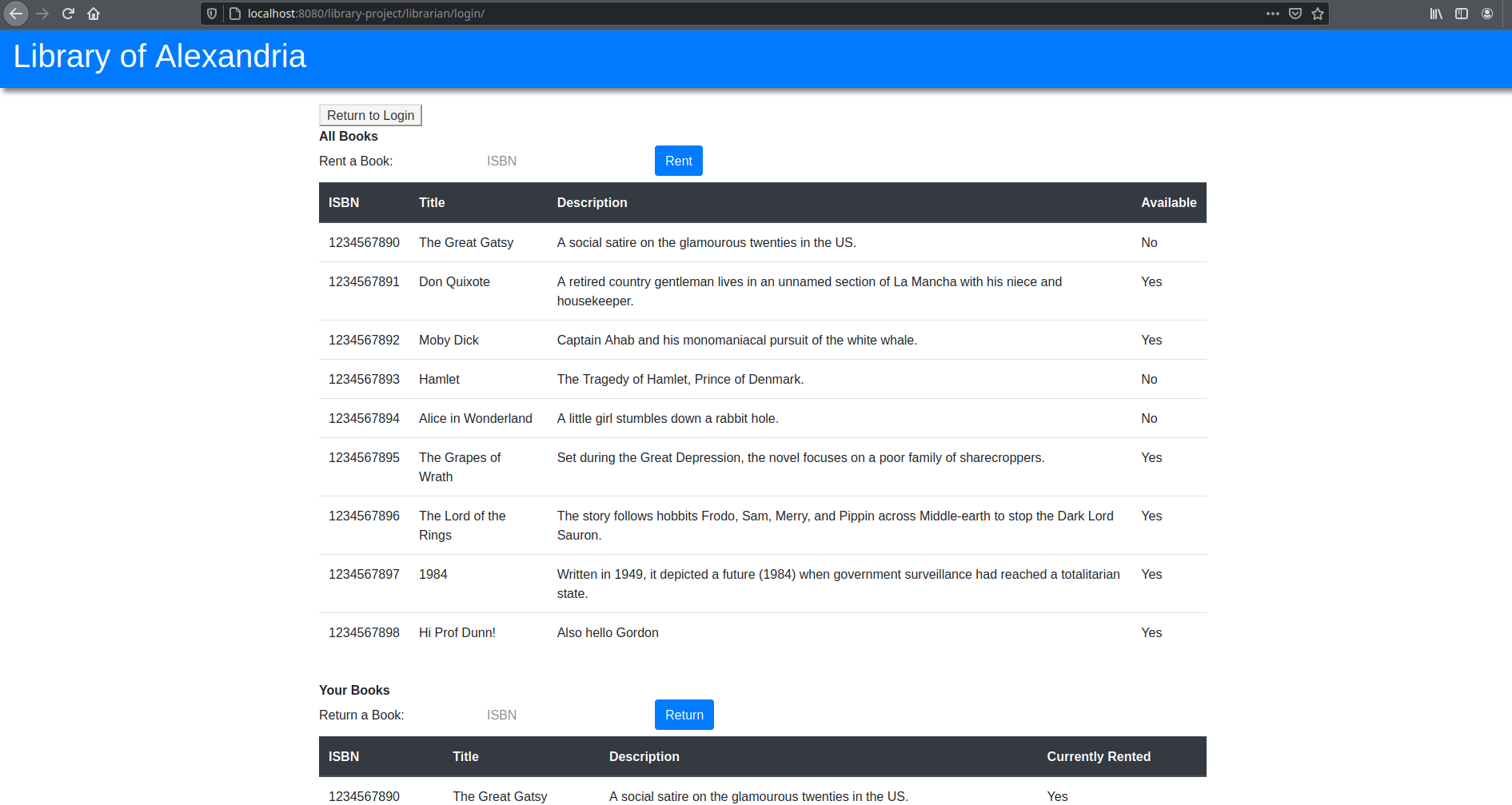Click the Rent a Book label
The height and width of the screenshot is (805, 1512).
pos(356,161)
